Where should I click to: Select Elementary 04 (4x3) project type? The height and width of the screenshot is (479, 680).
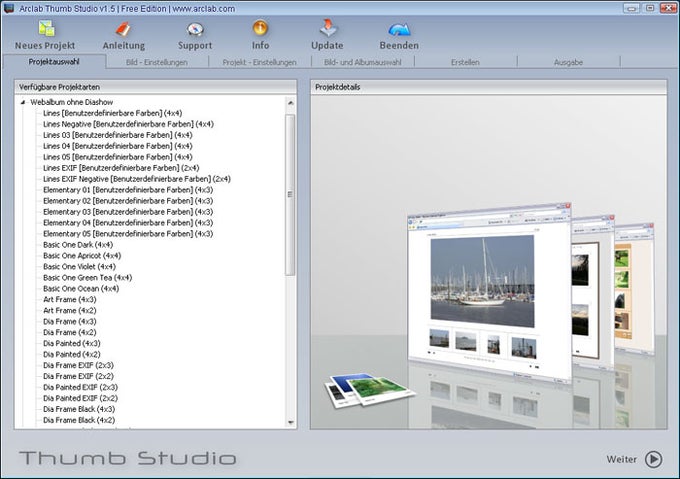(128, 223)
